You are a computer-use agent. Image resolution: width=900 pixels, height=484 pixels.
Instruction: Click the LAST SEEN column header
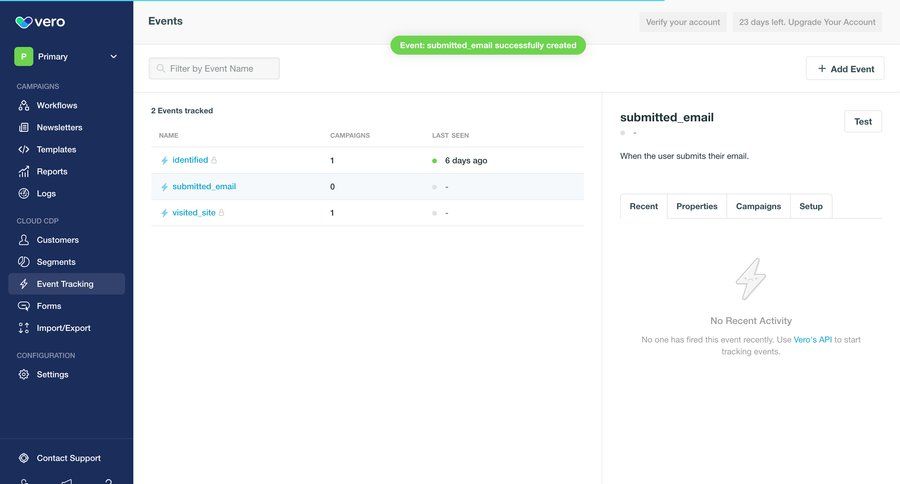point(450,135)
